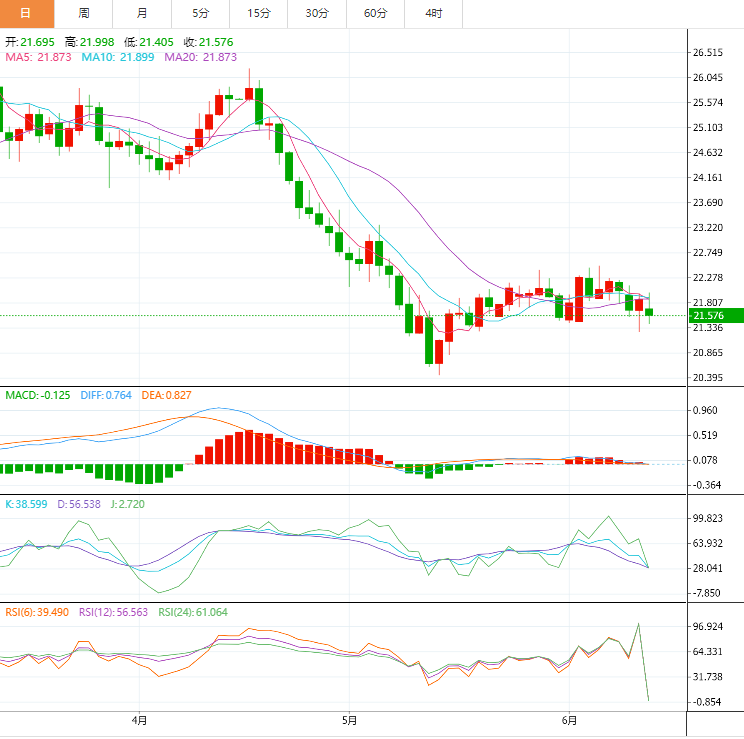744x739 pixels.
Task: Click the J: 2.720 KDJ label
Action: pos(128,504)
